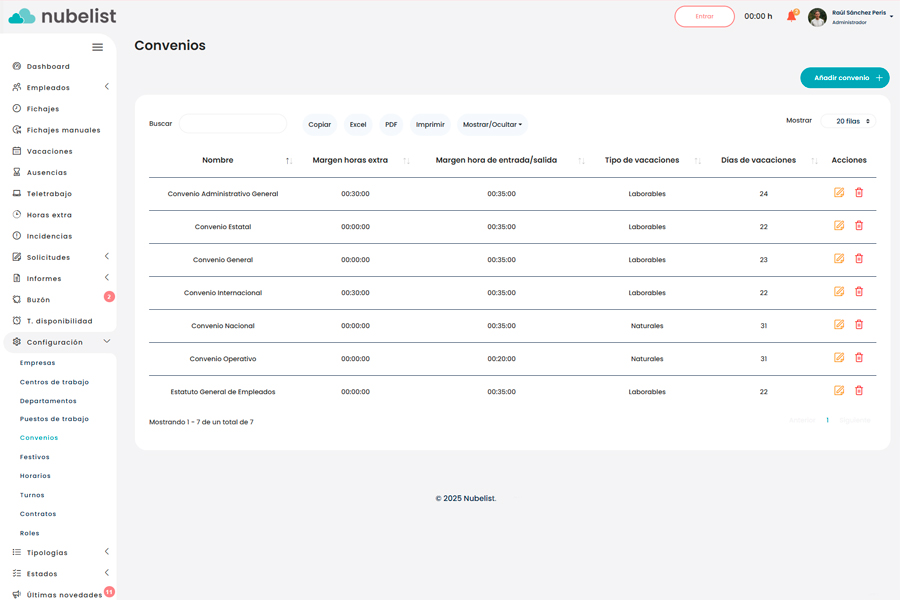
Task: Open Festivos in the Configuración submenu
Action: [x=35, y=457]
